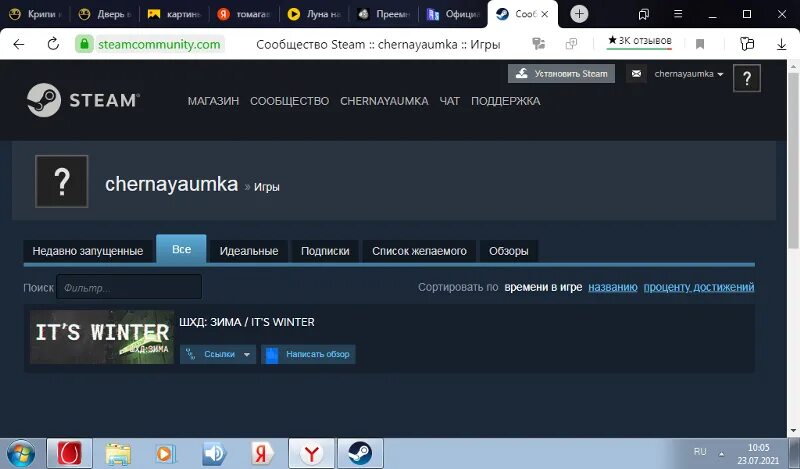The width and height of the screenshot is (800, 469).
Task: Sort games by времени в игре
Action: tap(543, 287)
